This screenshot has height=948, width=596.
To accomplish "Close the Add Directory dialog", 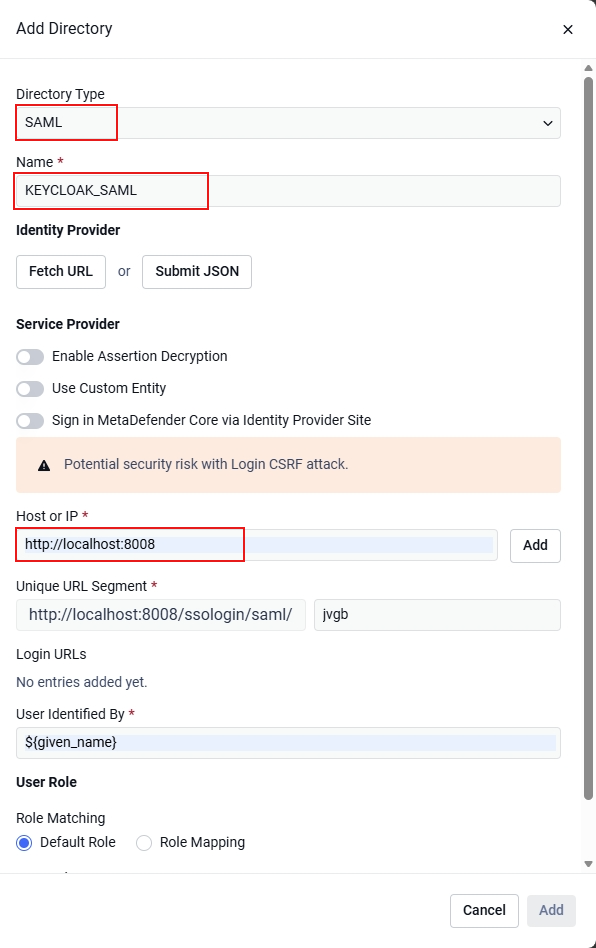I will click(x=568, y=30).
